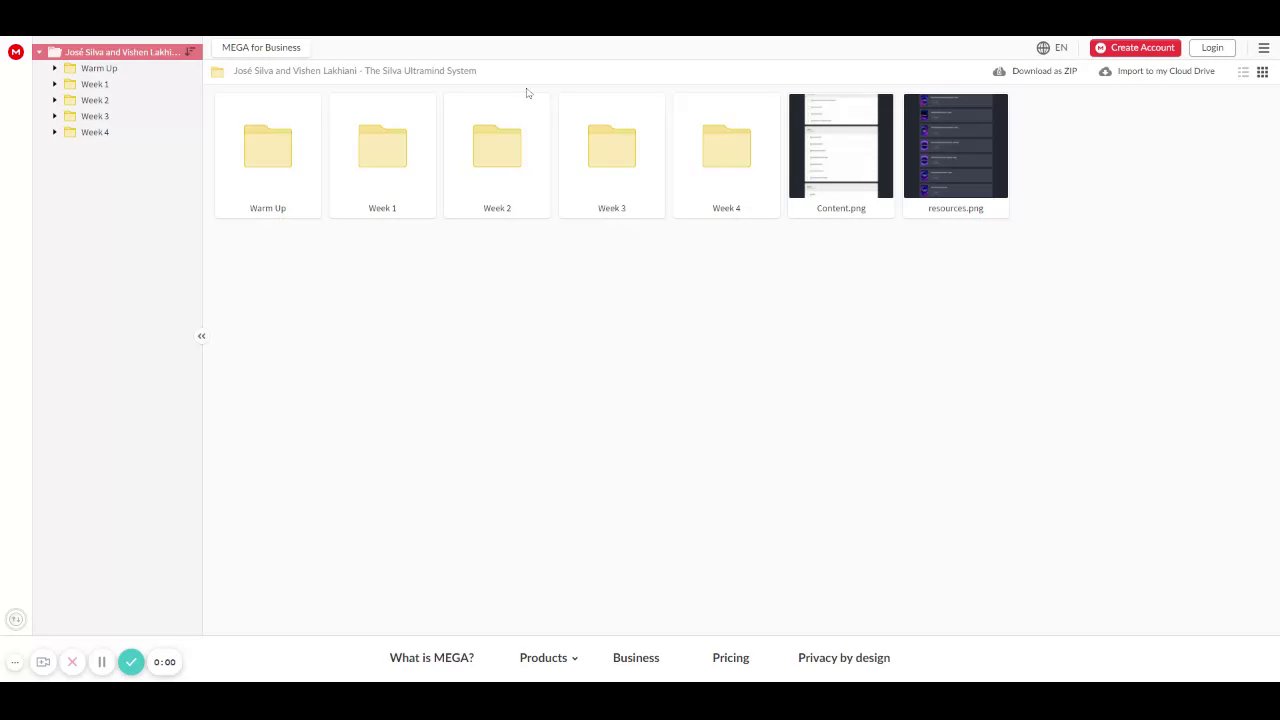Switch to list view
The width and height of the screenshot is (1280, 720).
click(x=1243, y=72)
